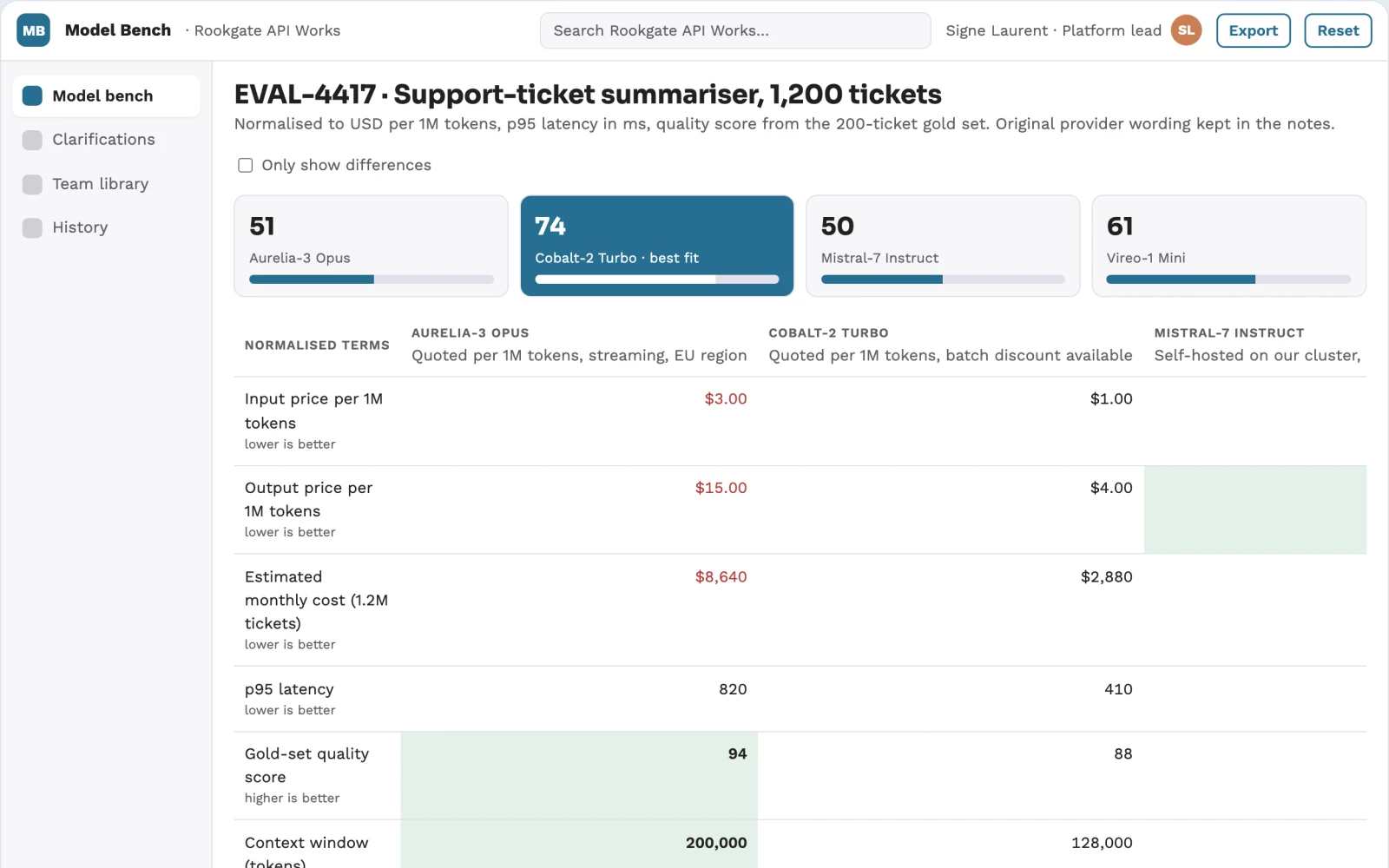This screenshot has height=868, width=1389.
Task: Open the Team library section
Action: click(x=106, y=184)
